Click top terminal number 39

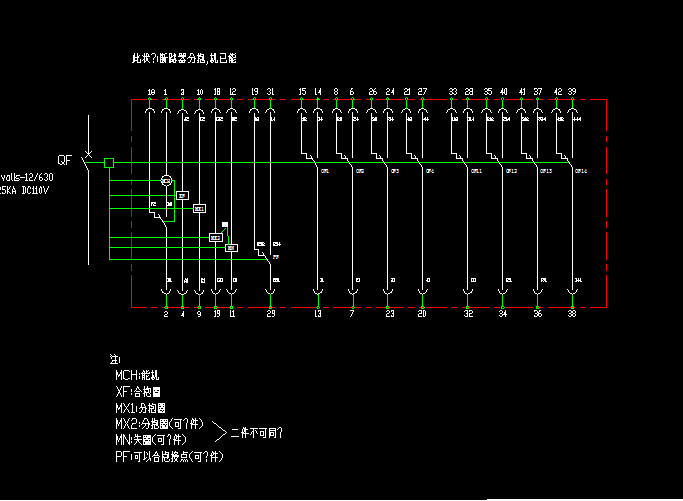click(x=572, y=91)
